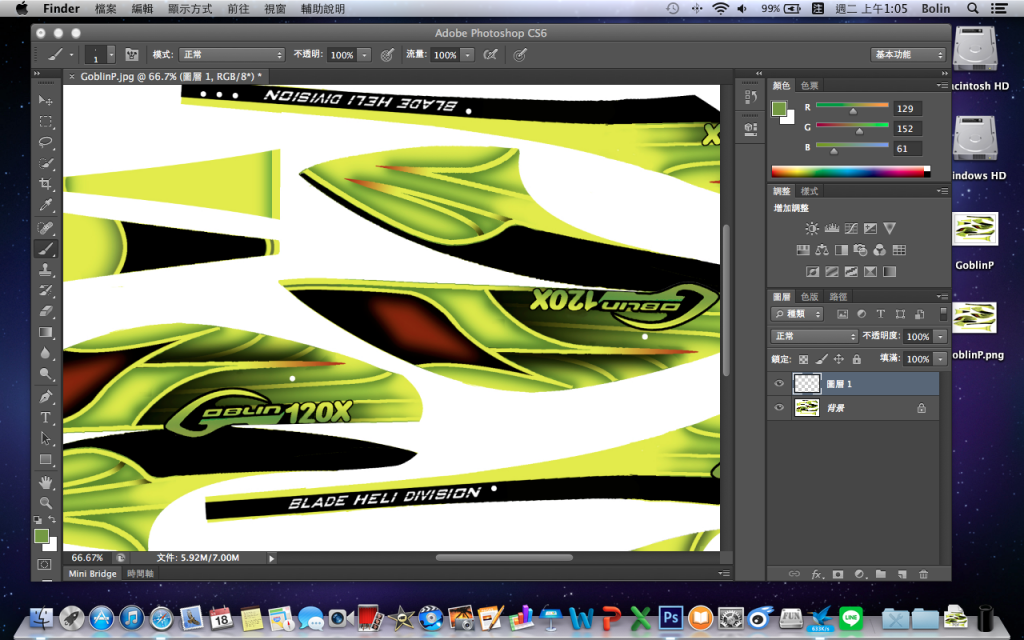The image size is (1024, 640).
Task: Open the Properties panel icon
Action: tap(750, 129)
